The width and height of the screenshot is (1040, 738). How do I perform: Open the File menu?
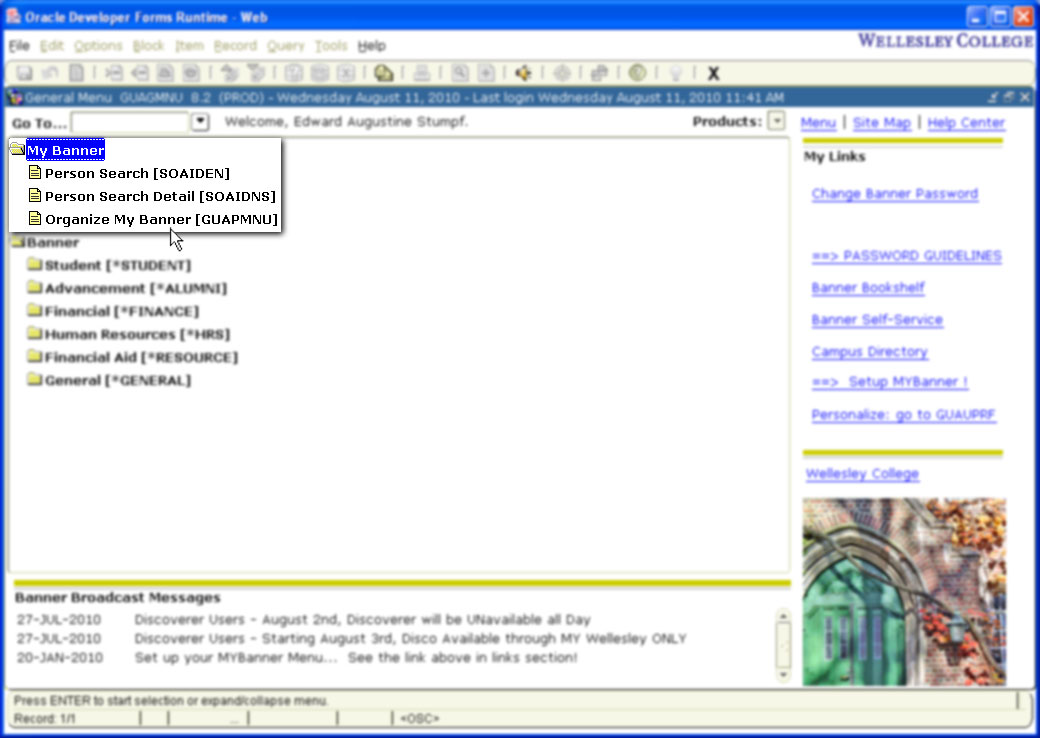19,46
